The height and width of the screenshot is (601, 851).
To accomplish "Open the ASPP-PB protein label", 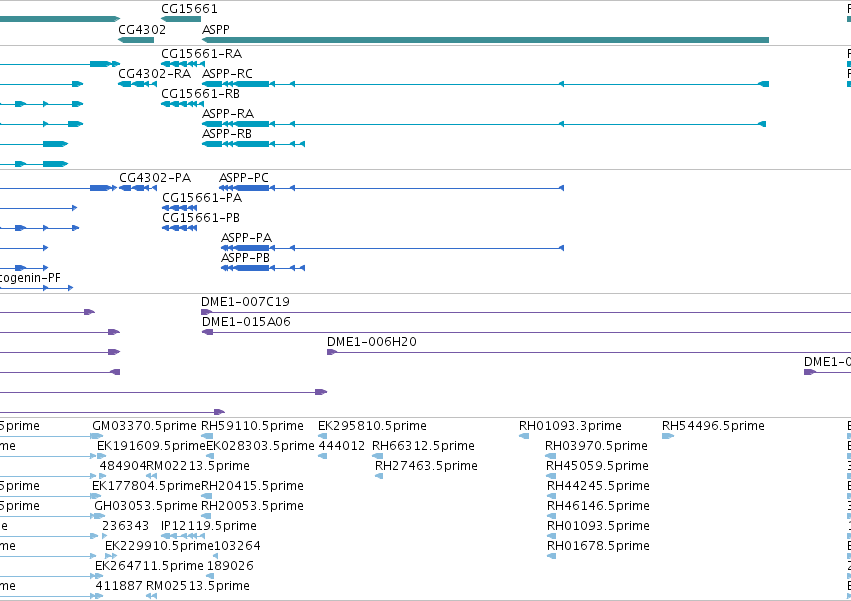I will point(245,258).
